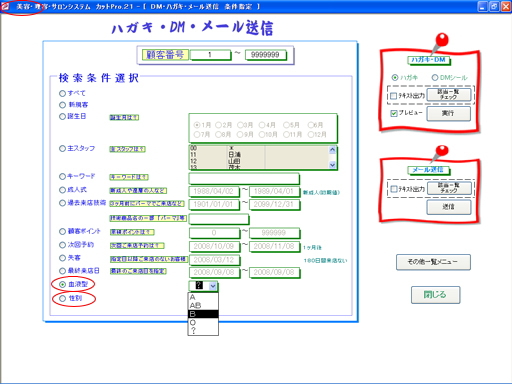Minimize the カットPro.21 window

pyautogui.click(x=482, y=6)
